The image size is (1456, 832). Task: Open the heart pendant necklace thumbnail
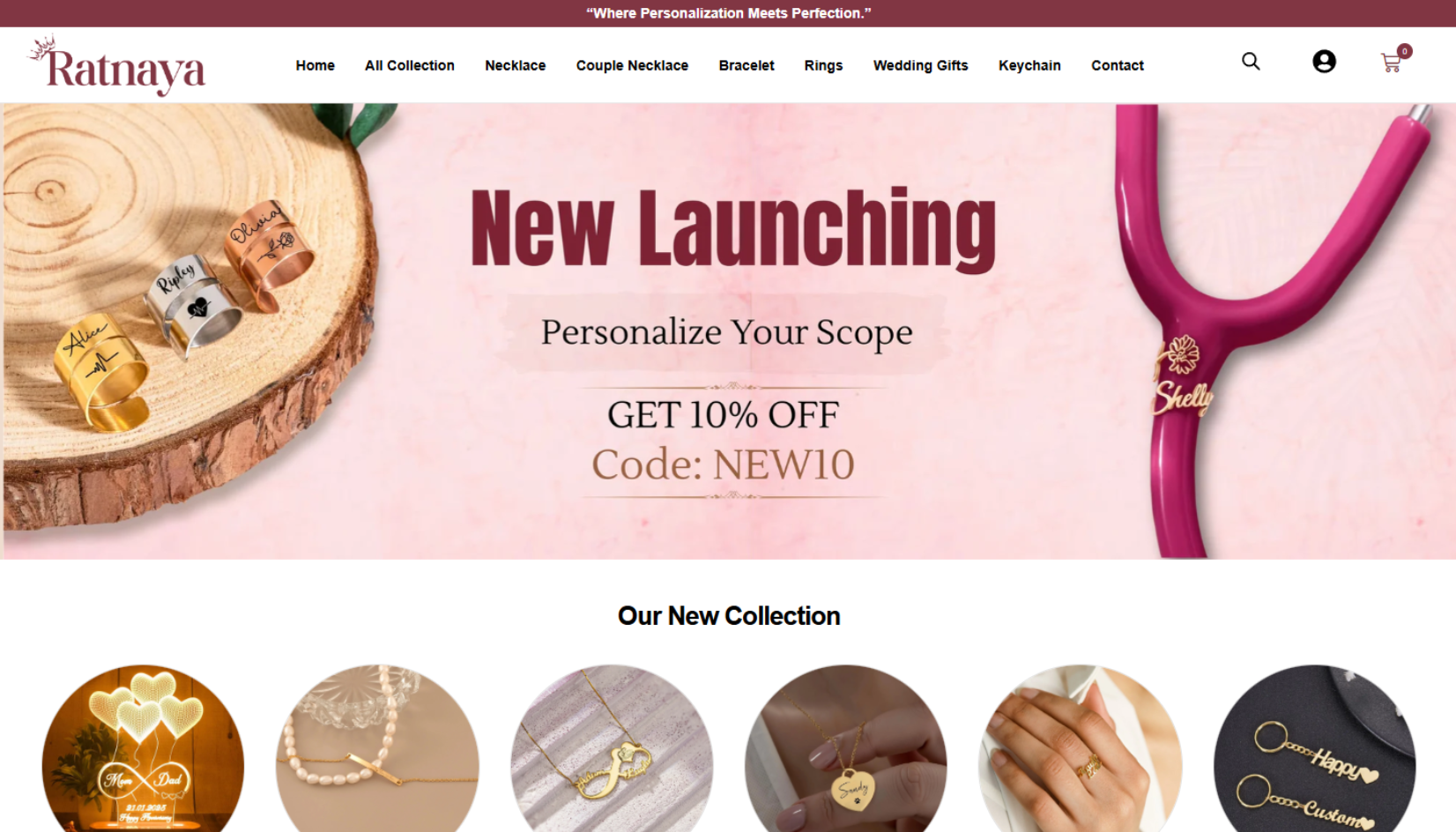[x=846, y=749]
